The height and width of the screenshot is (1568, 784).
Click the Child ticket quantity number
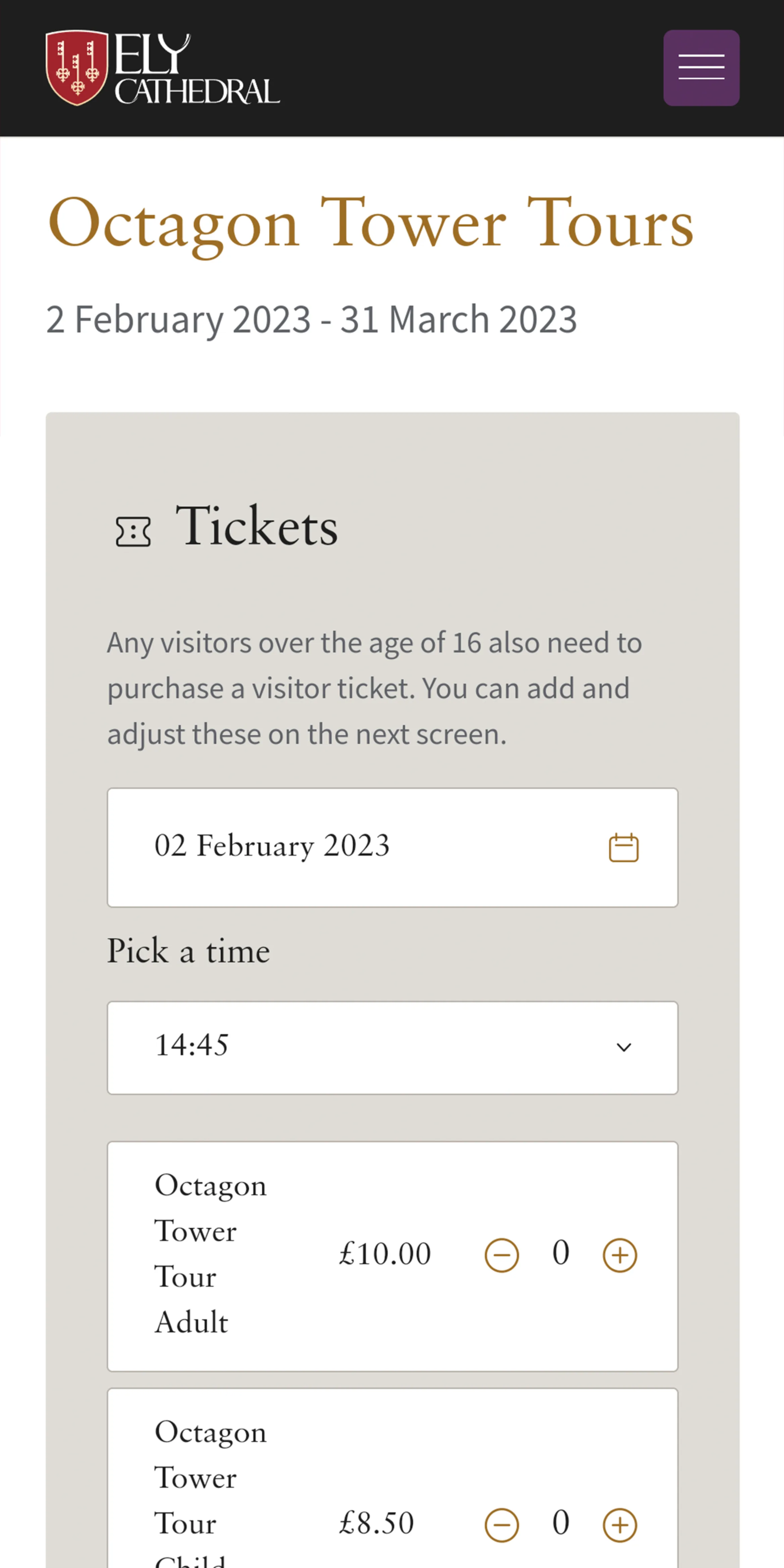click(x=560, y=1523)
